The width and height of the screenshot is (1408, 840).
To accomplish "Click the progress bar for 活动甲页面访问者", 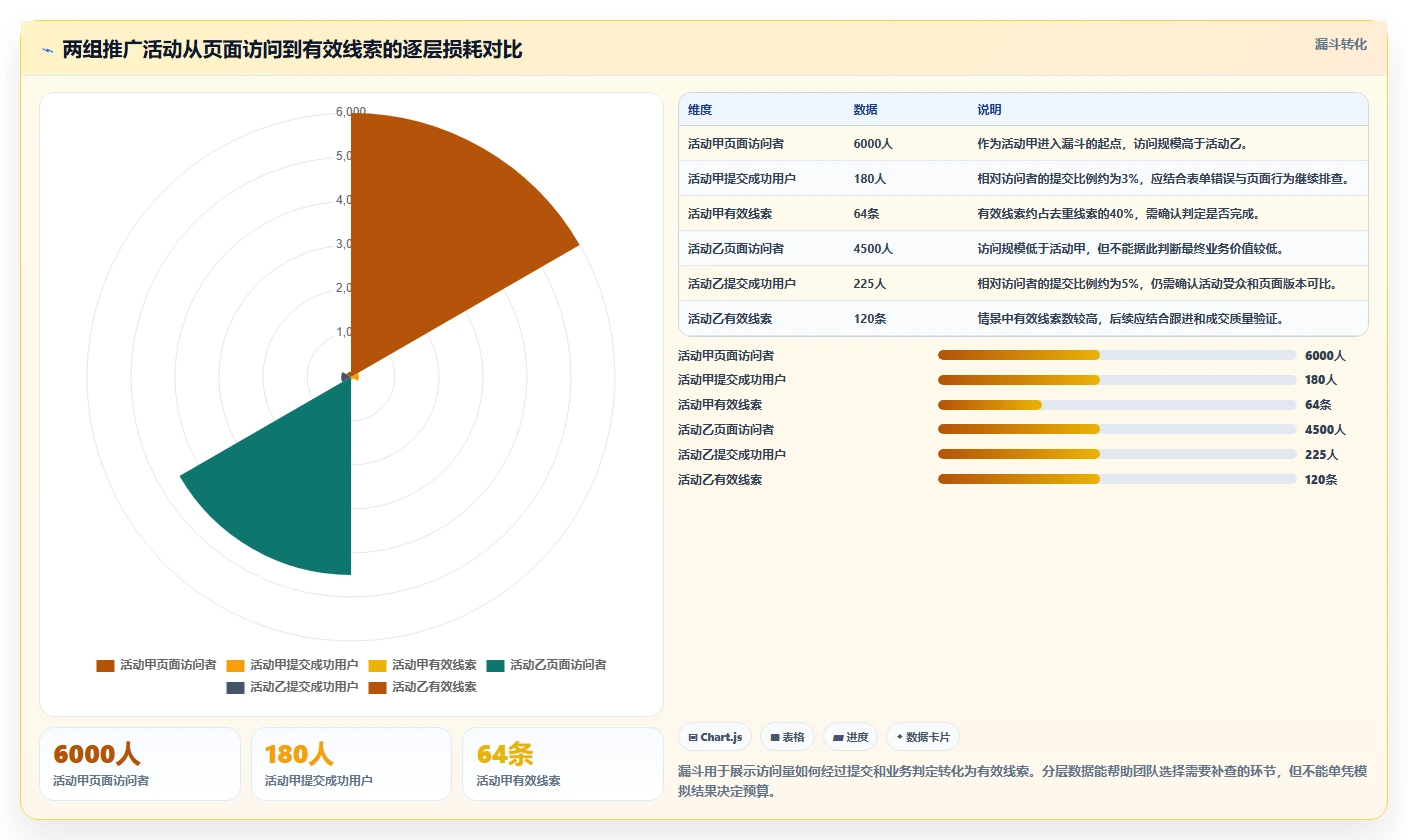I will [x=1117, y=355].
